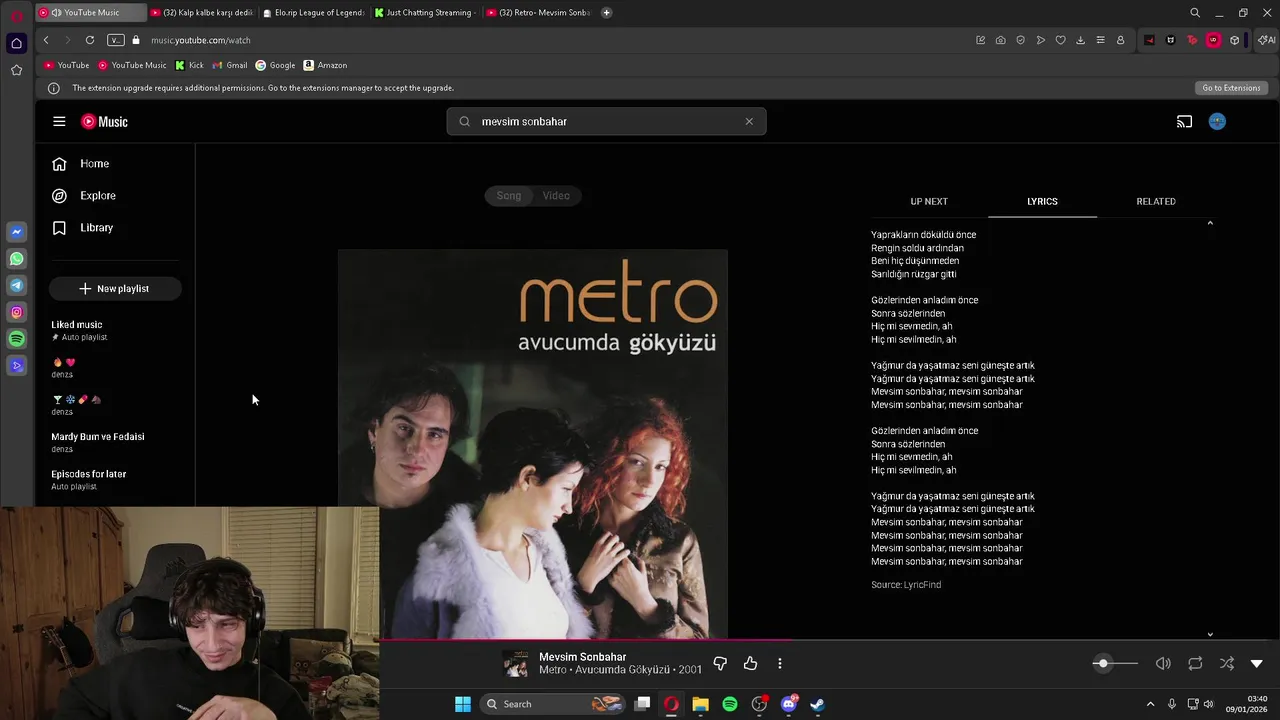The image size is (1280, 720).
Task: Switch to the UP NEXT tab
Action: 929,201
